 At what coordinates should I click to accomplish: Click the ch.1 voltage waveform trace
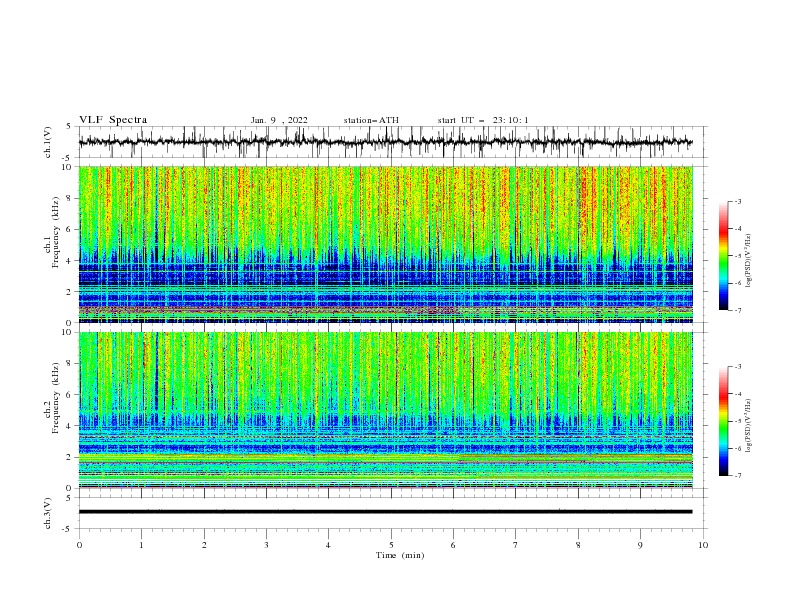(385, 142)
